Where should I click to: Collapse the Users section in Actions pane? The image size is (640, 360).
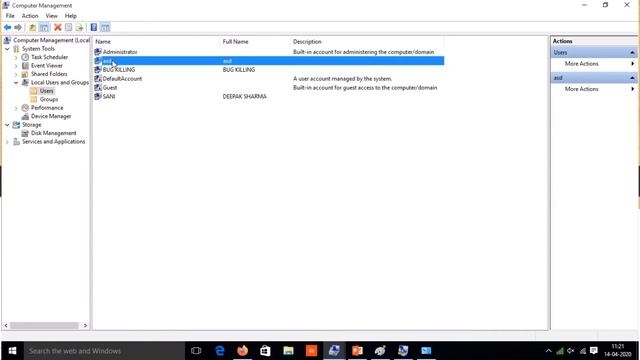point(632,53)
